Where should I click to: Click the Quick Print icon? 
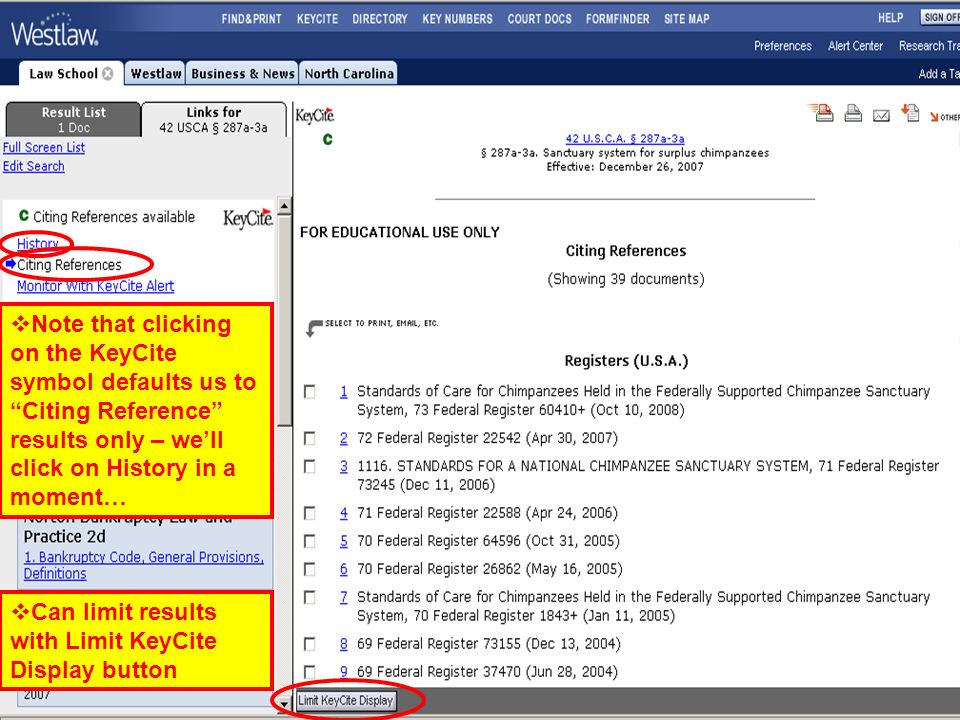point(820,113)
